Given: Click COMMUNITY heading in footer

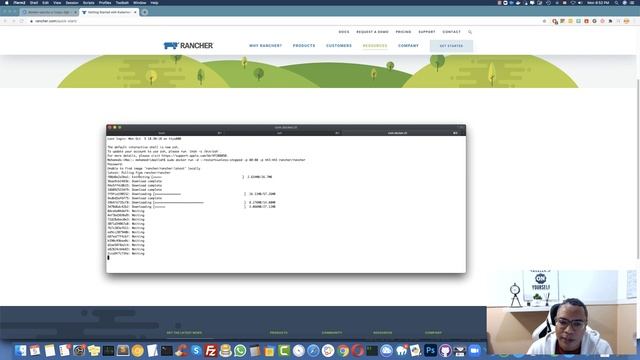Looking at the screenshot, I should tap(332, 333).
